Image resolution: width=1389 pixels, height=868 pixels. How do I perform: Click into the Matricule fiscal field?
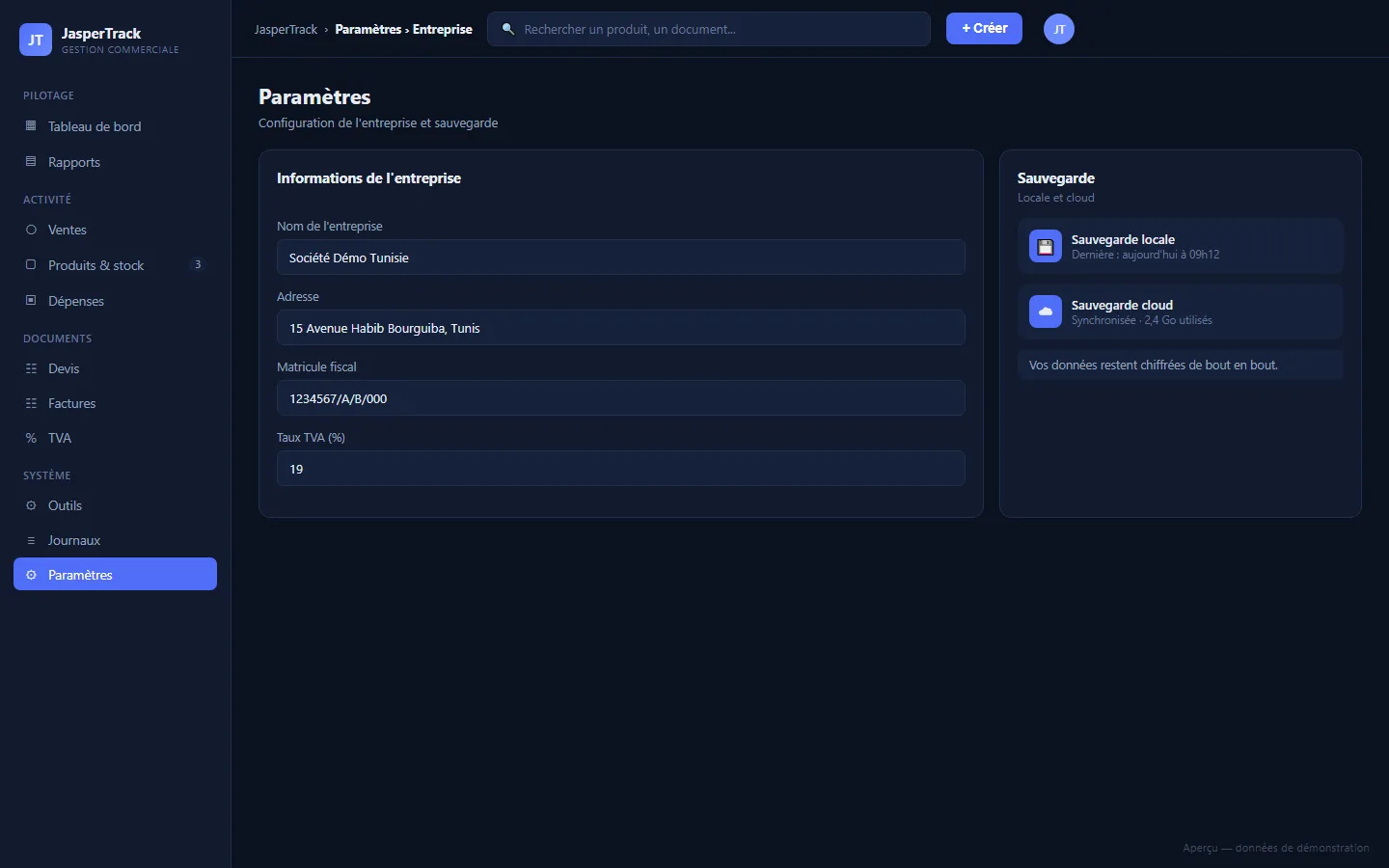click(x=621, y=398)
